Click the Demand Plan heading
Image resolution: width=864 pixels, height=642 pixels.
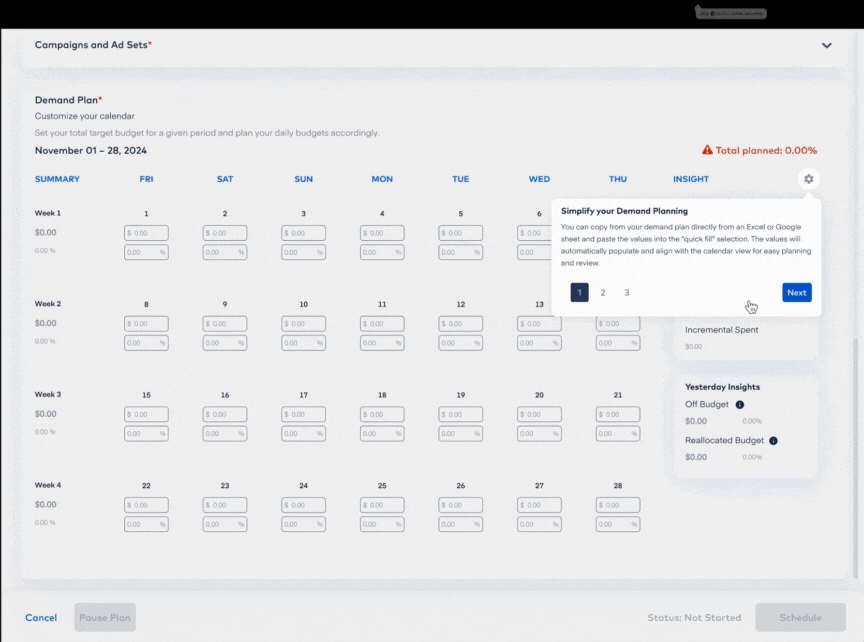pos(68,100)
